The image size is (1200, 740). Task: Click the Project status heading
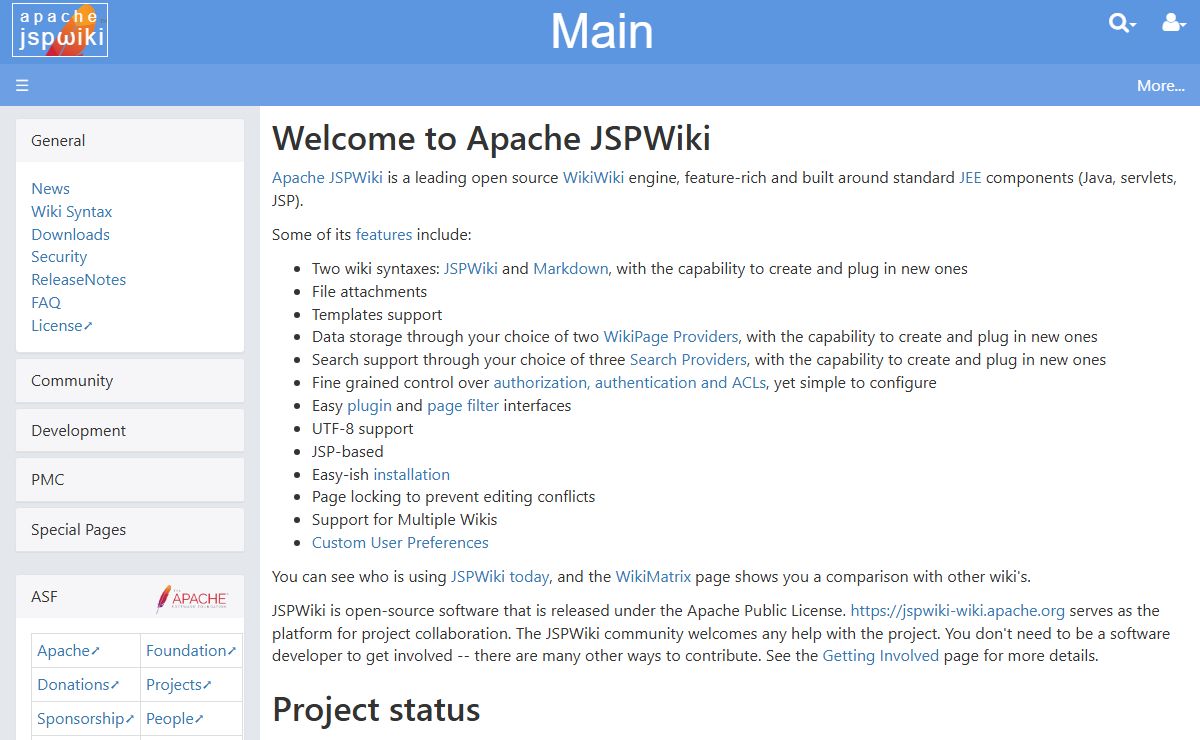pyautogui.click(x=376, y=709)
